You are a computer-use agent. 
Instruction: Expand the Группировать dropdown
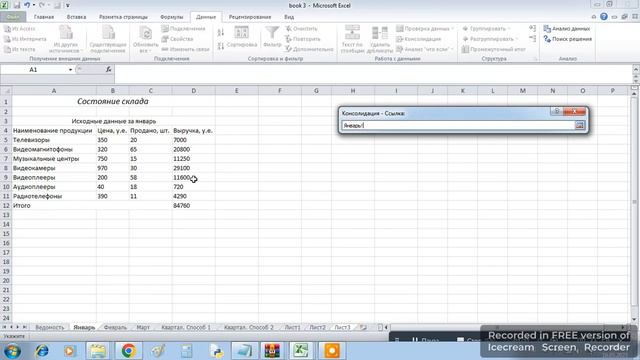(509, 29)
